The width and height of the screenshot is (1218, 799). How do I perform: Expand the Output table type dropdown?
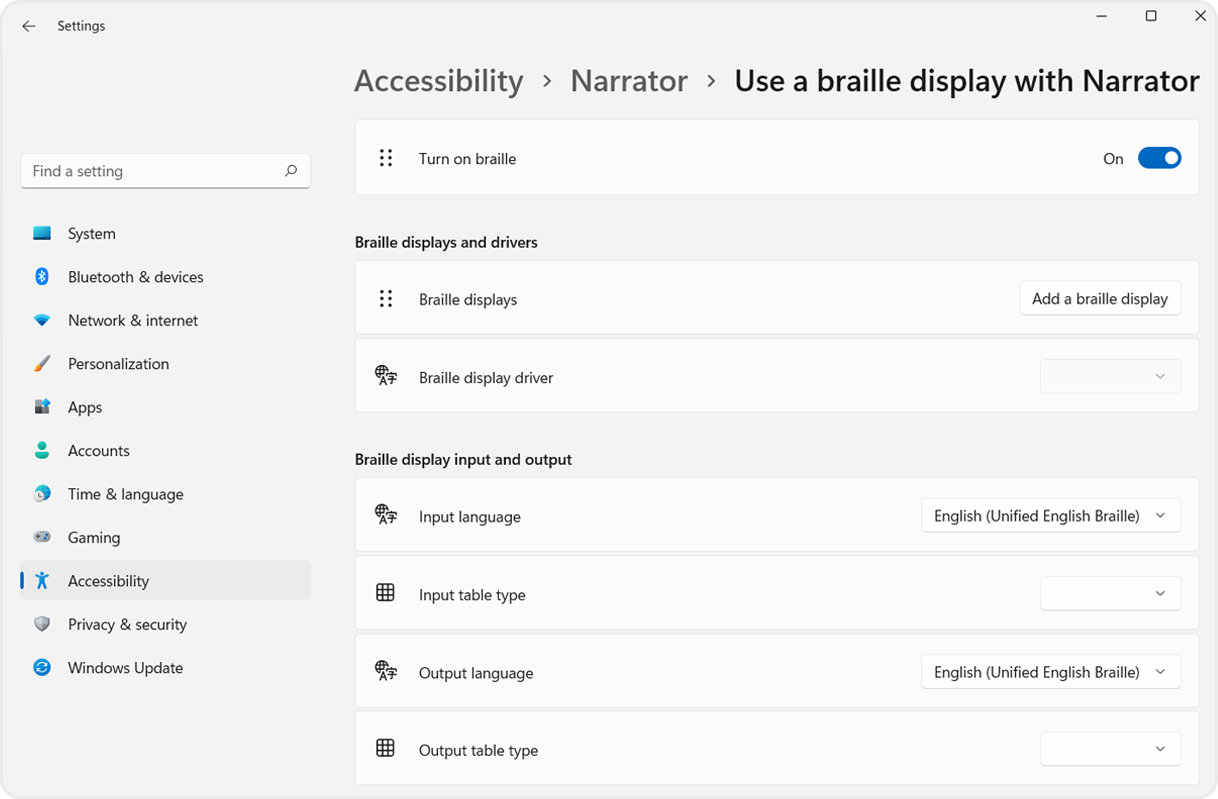(x=1110, y=748)
